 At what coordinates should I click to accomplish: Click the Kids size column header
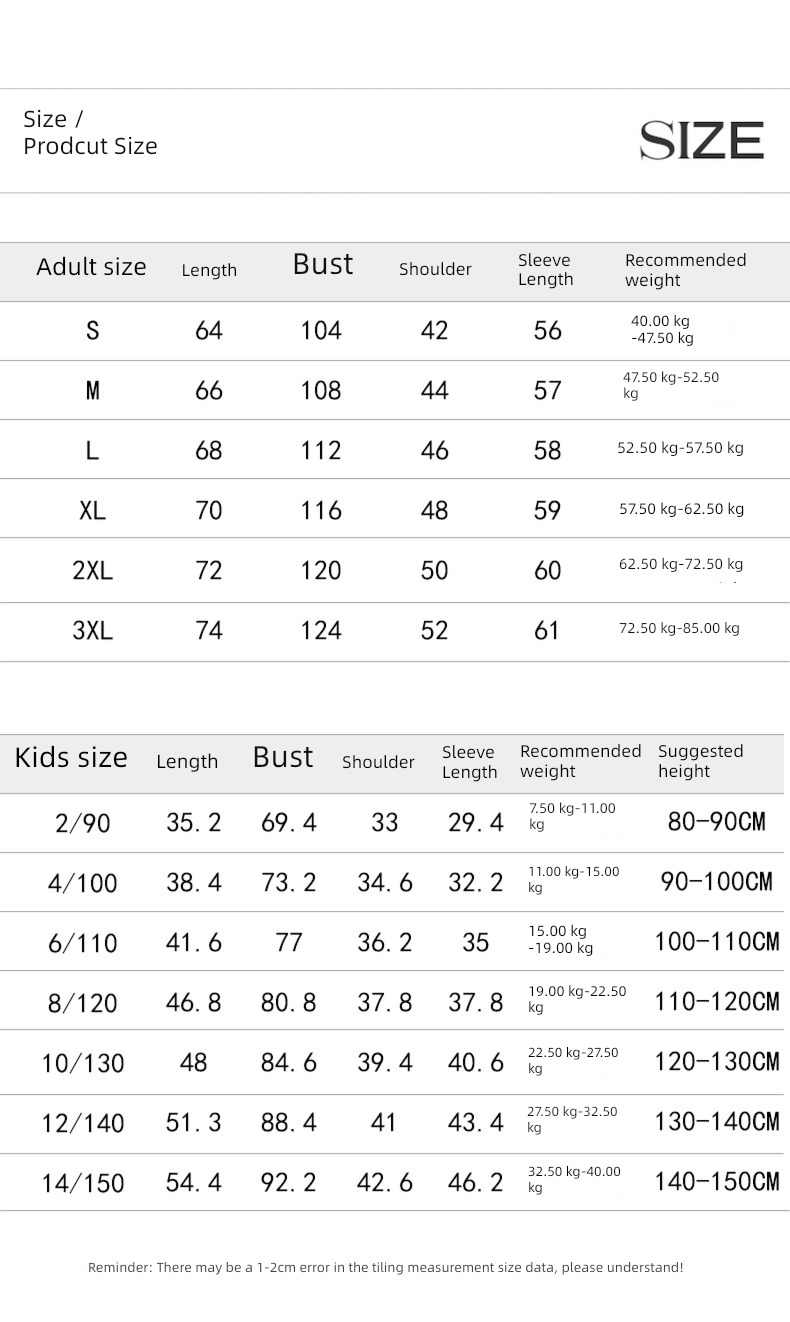71,757
